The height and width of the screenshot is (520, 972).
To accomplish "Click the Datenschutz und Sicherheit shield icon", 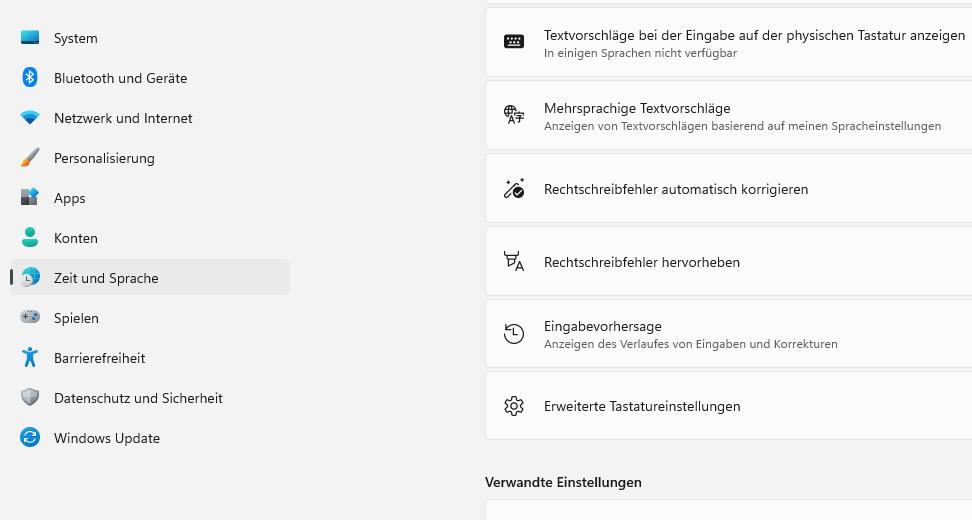I will coord(30,398).
